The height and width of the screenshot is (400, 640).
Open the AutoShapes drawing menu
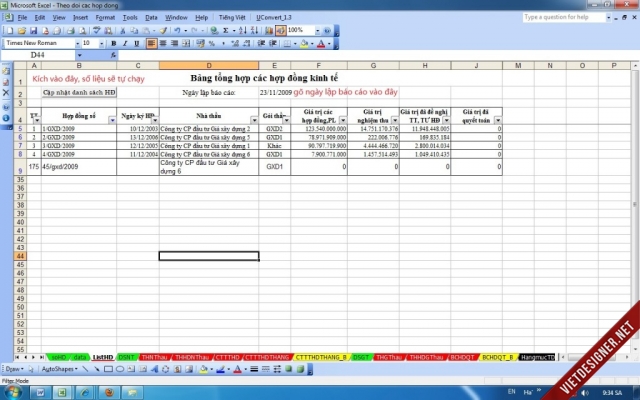tap(57, 369)
